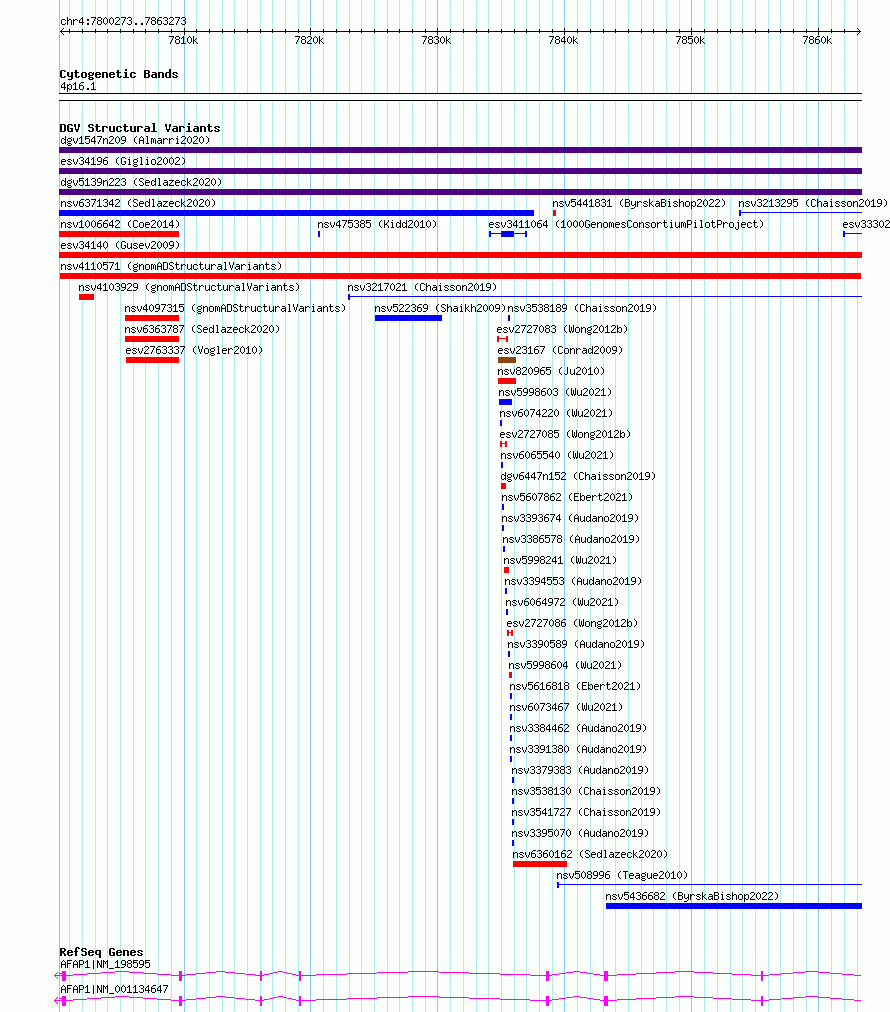Click AFAP1|NM_198595 gene label
Screen dimensions: 890x1012
tap(105, 964)
